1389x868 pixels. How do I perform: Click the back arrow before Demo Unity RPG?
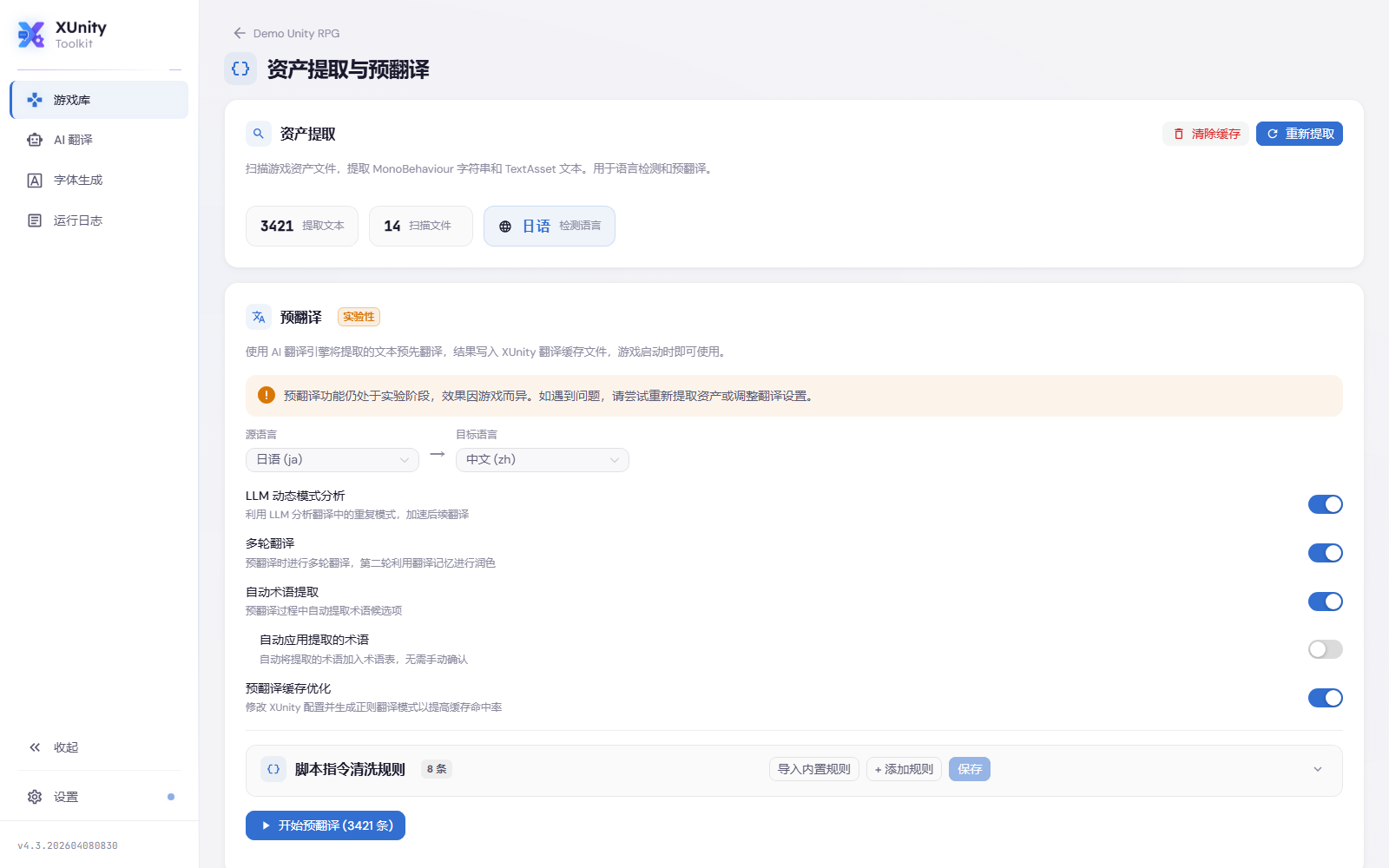point(240,33)
